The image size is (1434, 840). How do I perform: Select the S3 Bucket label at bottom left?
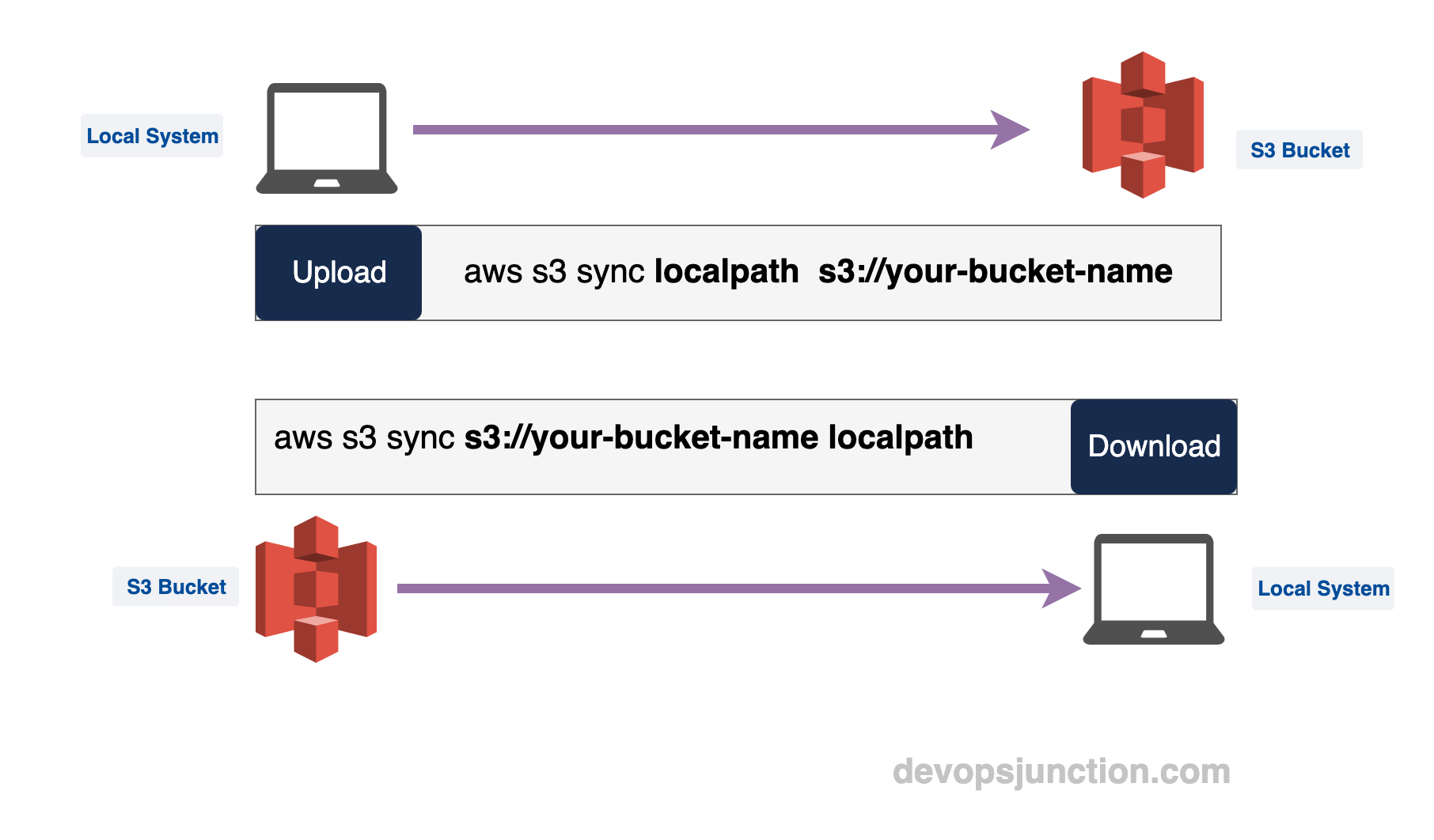176,587
